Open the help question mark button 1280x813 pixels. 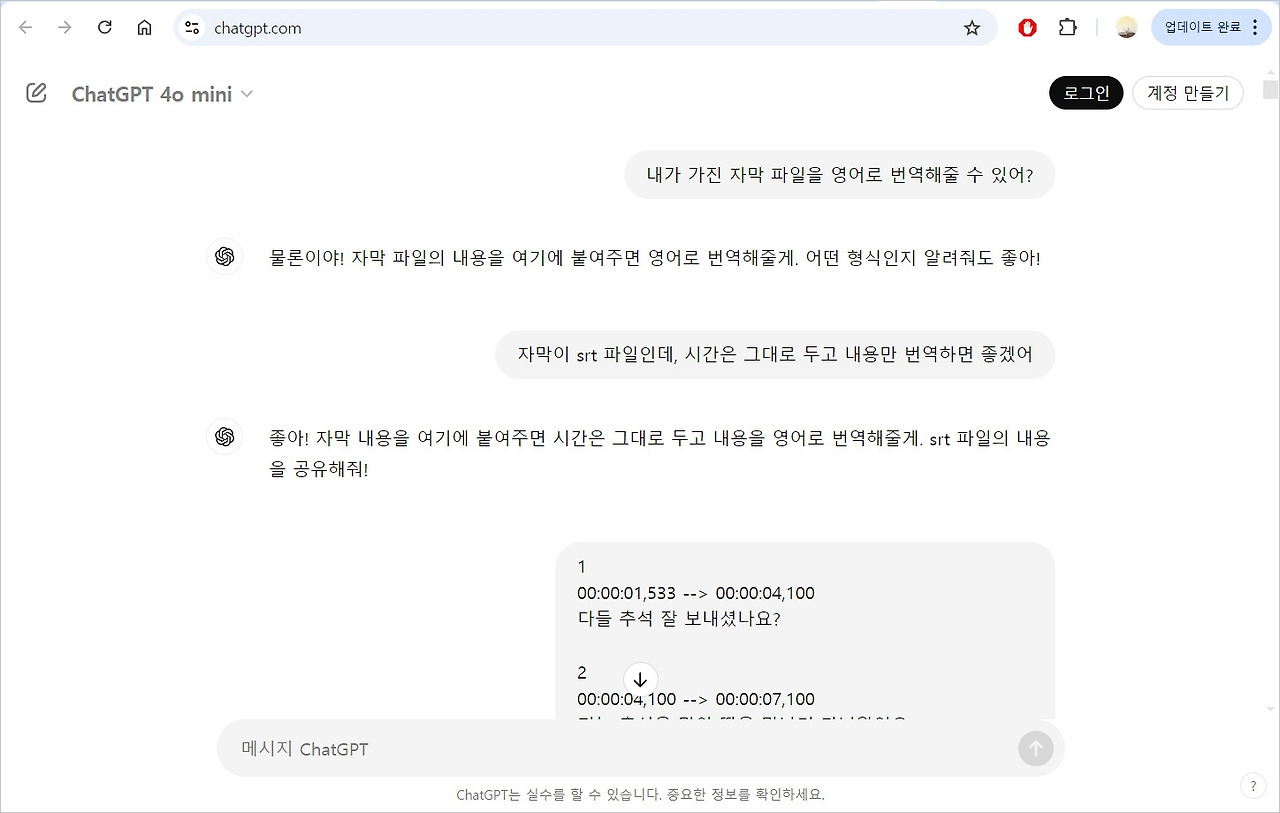point(1253,786)
